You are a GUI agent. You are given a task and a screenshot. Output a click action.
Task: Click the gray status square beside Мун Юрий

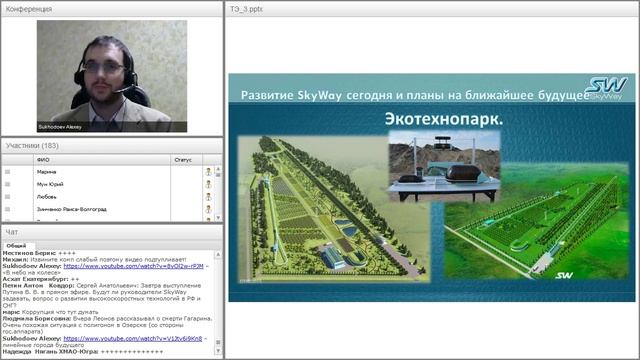(7, 184)
